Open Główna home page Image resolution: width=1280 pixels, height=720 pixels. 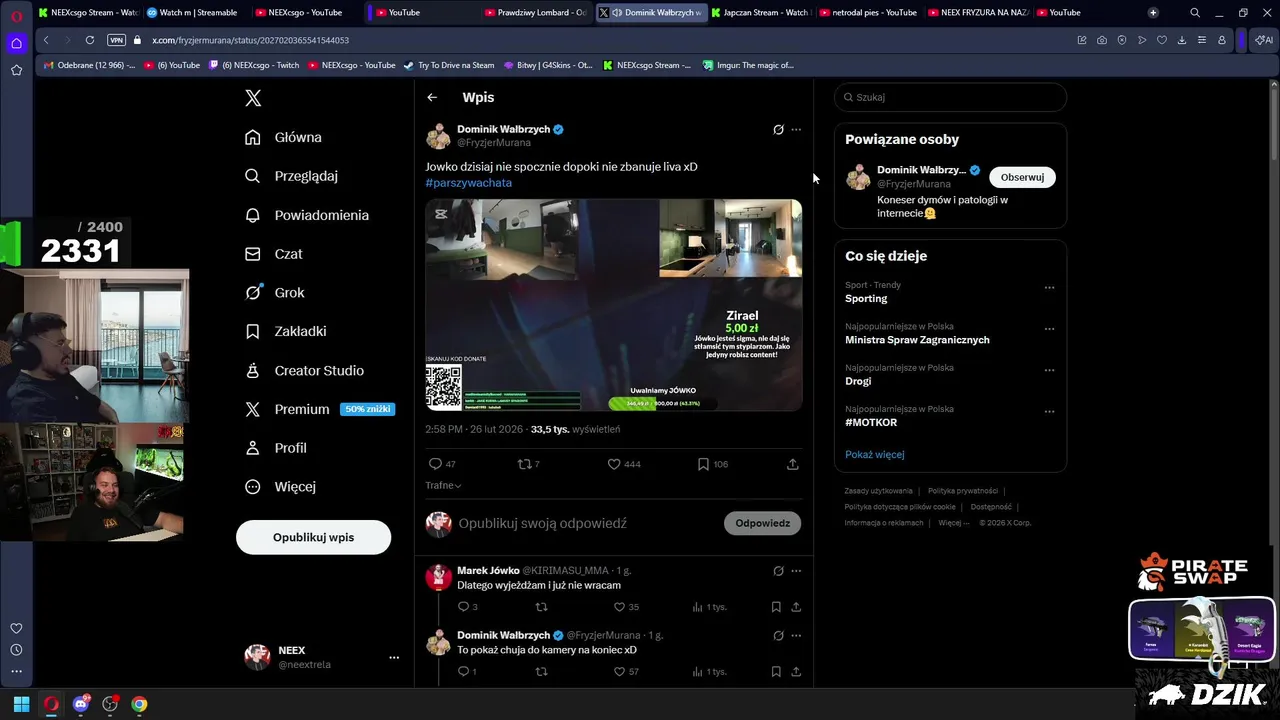tap(284, 137)
